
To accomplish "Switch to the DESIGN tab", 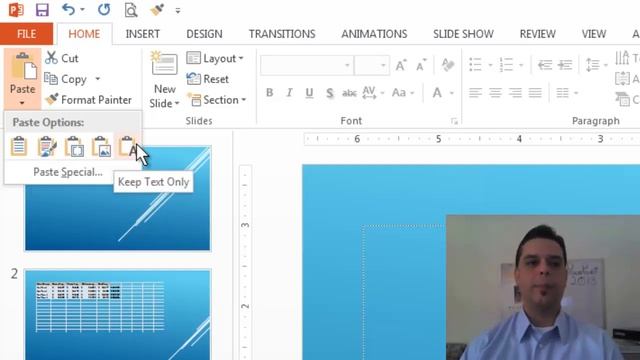I will point(204,34).
